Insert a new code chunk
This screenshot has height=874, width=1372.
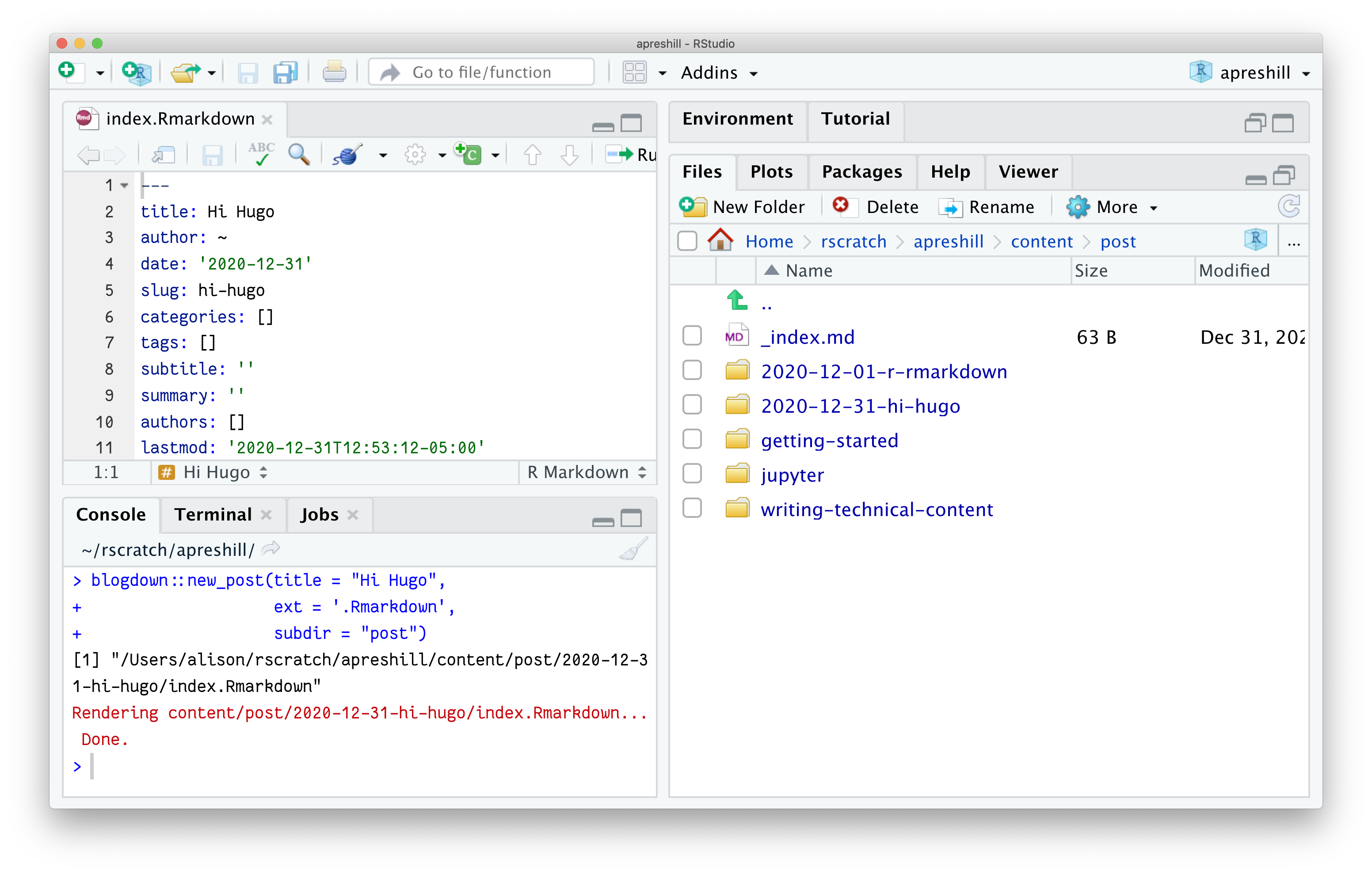pos(469,154)
